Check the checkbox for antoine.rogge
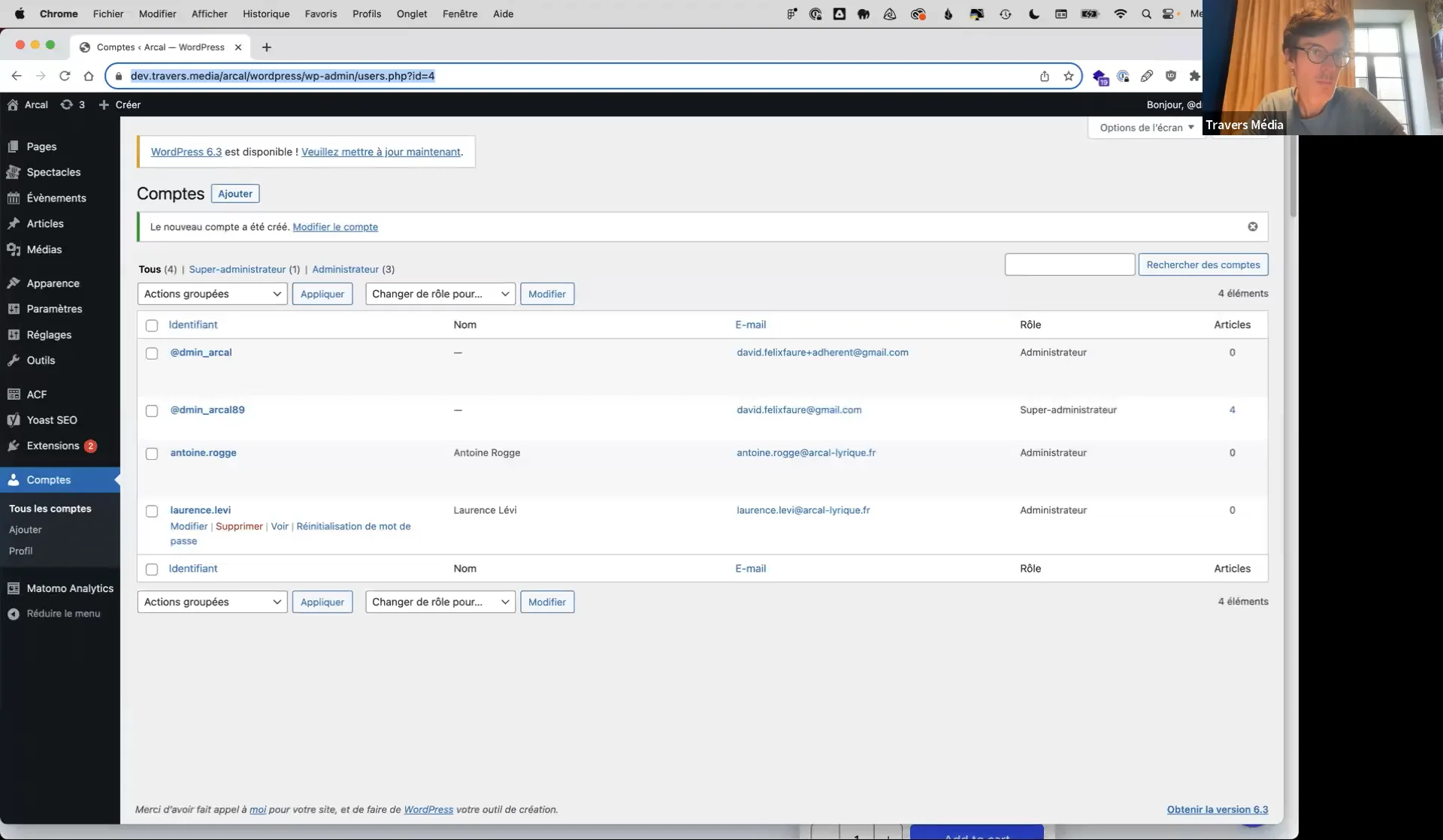This screenshot has width=1443, height=840. coord(151,454)
